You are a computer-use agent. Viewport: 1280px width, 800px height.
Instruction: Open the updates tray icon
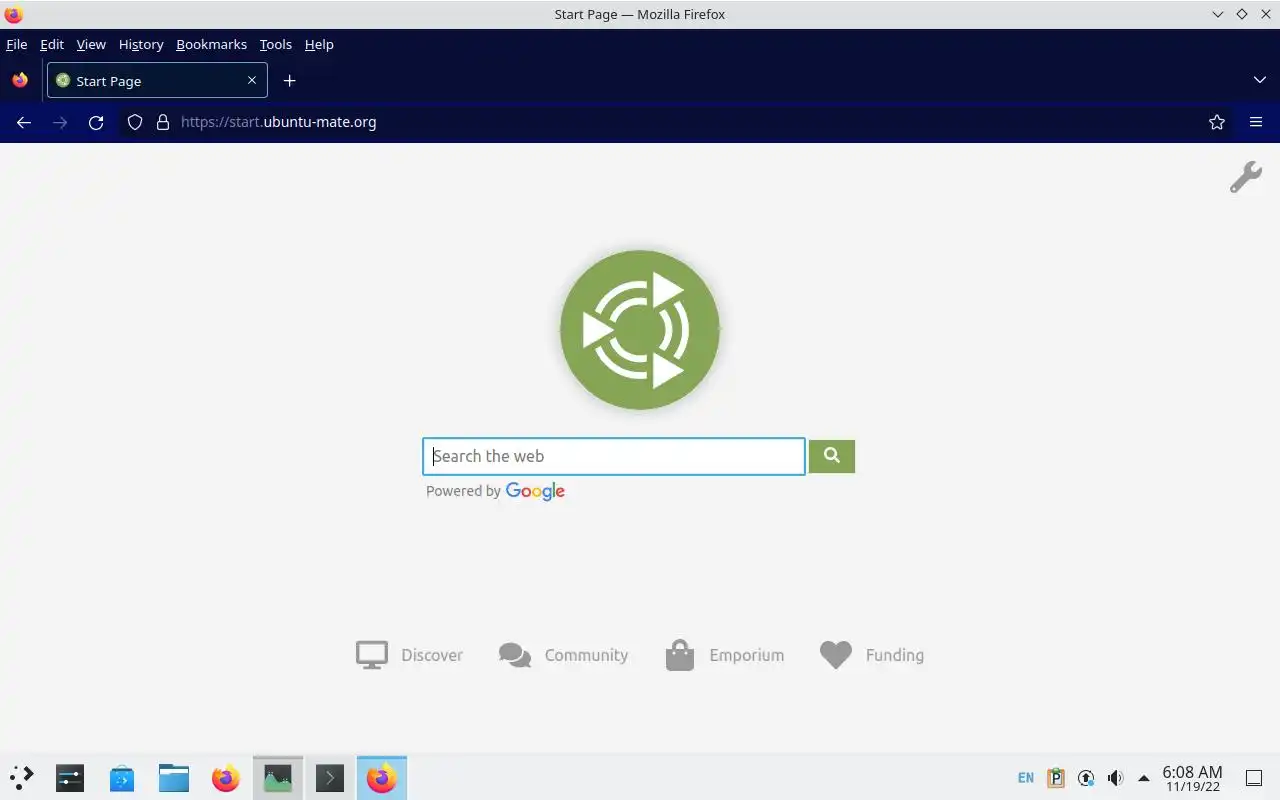tap(1086, 777)
